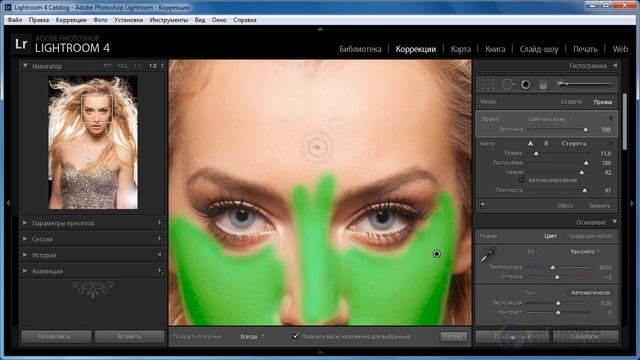Uncheck Показать маску наложения checkbox
Image resolution: width=640 pixels, height=360 pixels.
point(296,336)
